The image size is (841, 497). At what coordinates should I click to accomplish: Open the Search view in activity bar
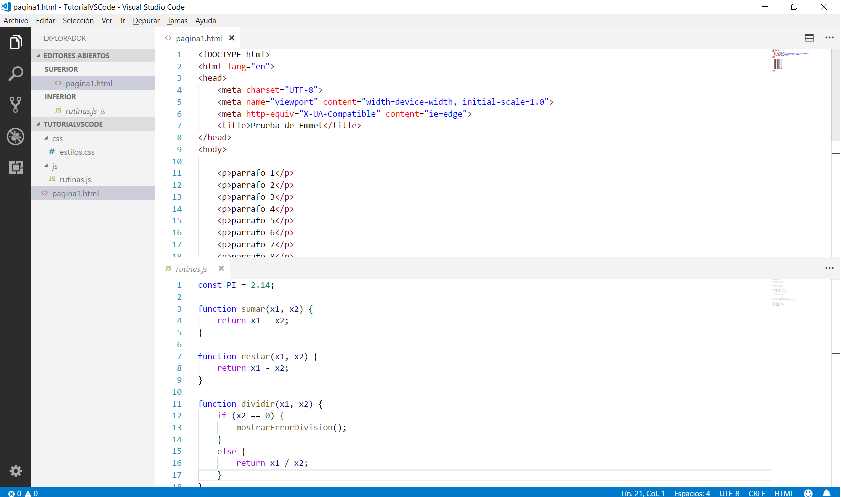16,73
